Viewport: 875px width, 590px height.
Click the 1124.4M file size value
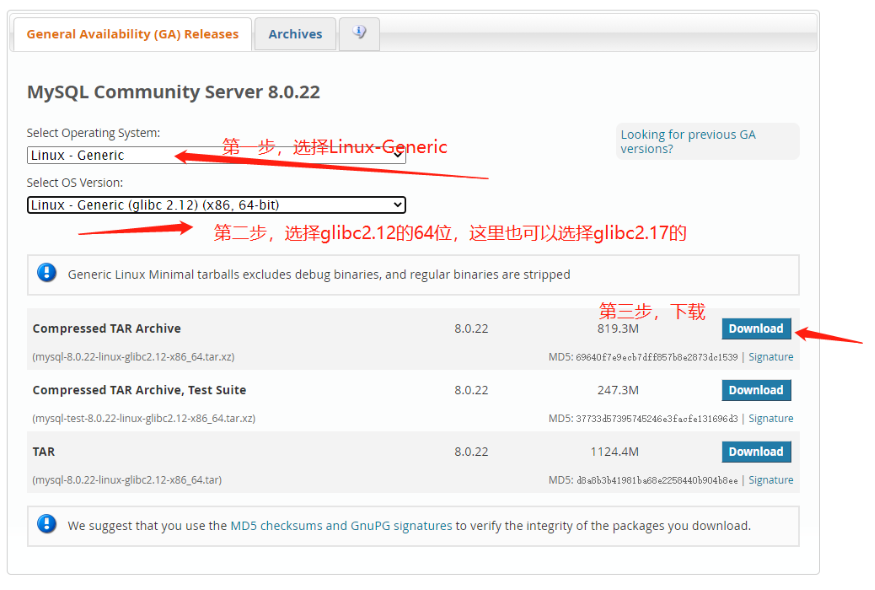coord(614,452)
